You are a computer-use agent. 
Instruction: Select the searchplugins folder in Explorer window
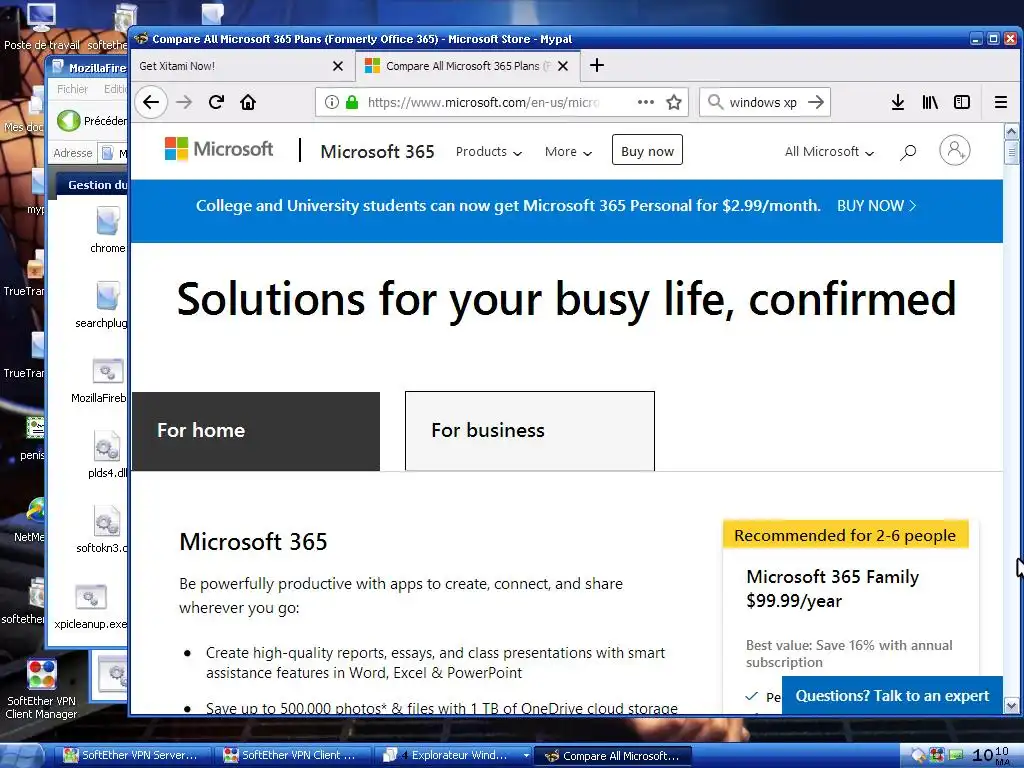tap(102, 304)
